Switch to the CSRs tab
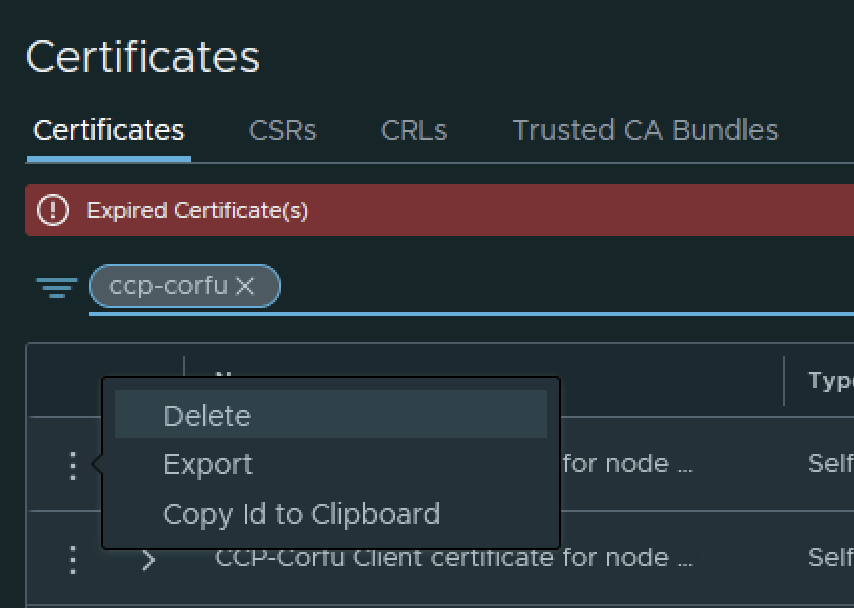Image resolution: width=854 pixels, height=608 pixels. [x=282, y=130]
